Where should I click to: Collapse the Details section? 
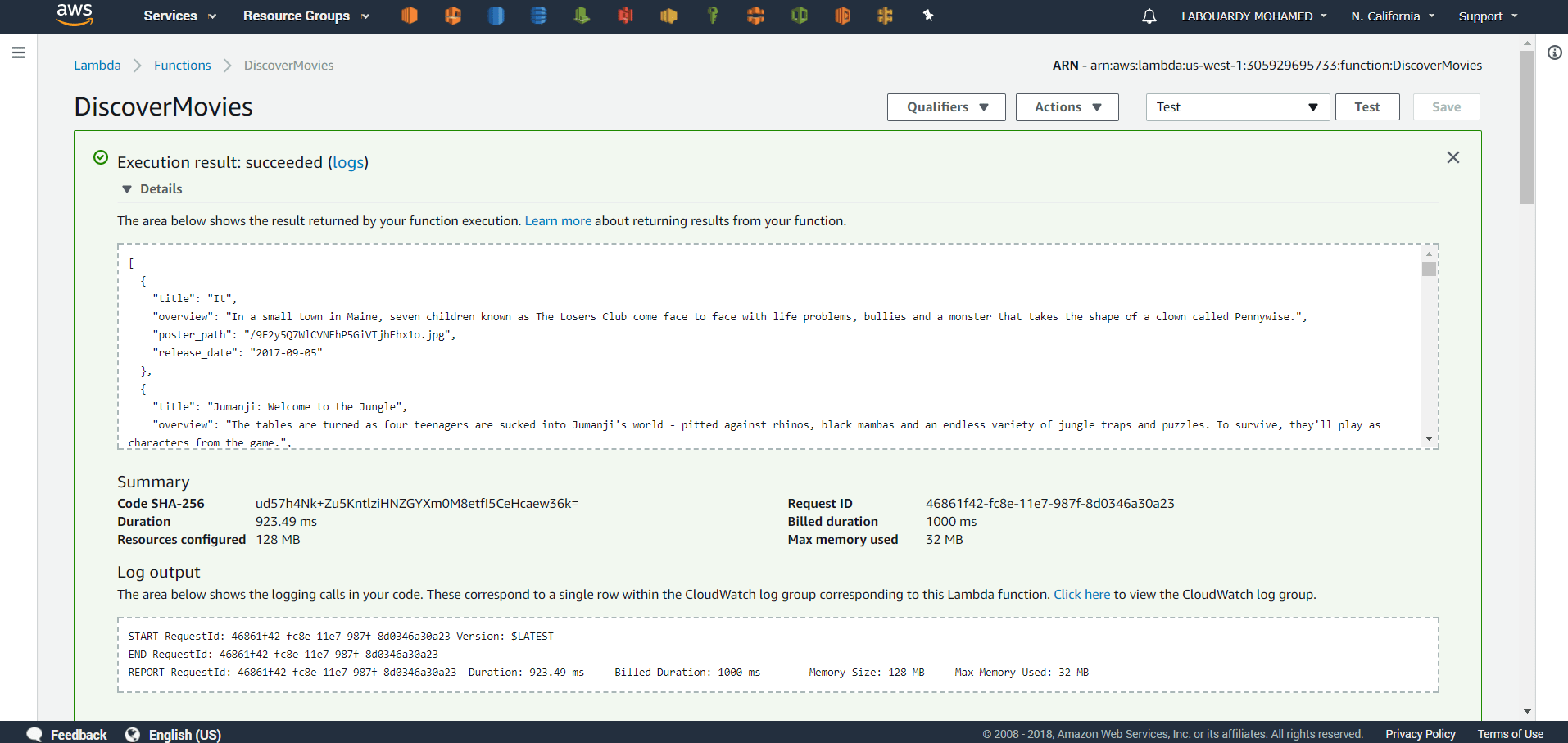pos(152,188)
